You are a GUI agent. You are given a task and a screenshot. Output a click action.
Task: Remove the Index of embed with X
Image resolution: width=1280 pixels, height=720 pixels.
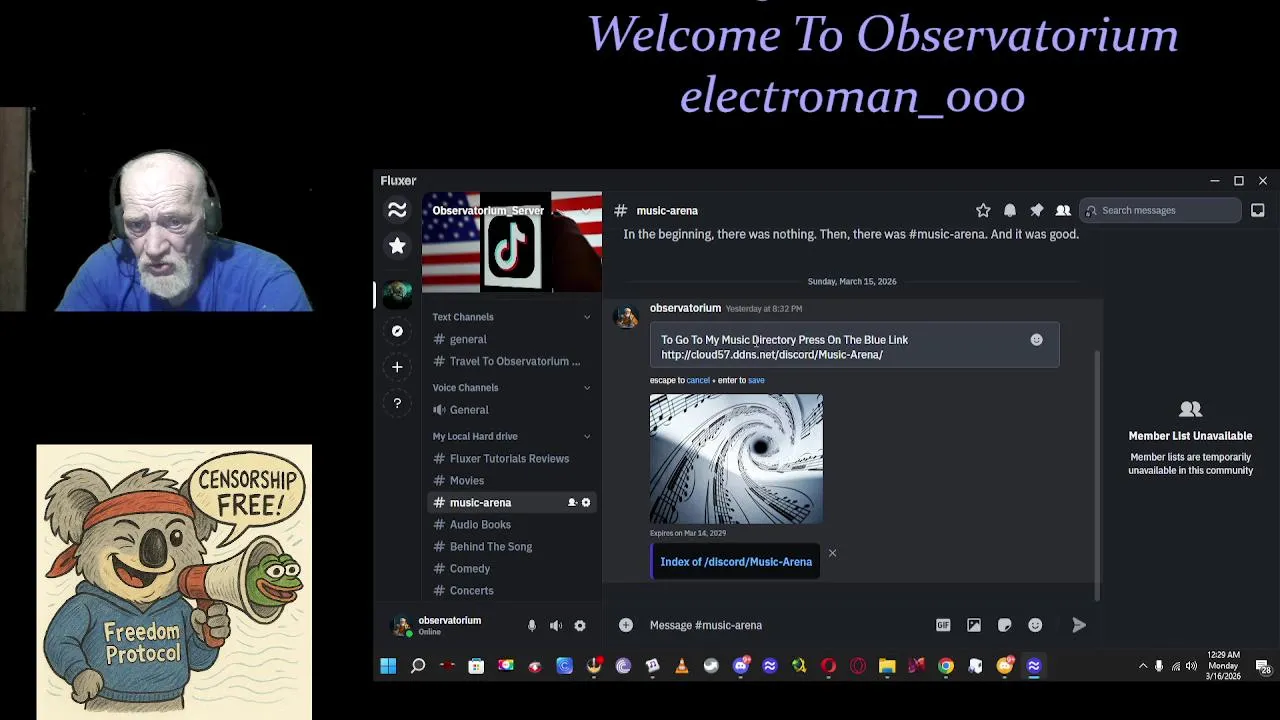click(x=832, y=553)
